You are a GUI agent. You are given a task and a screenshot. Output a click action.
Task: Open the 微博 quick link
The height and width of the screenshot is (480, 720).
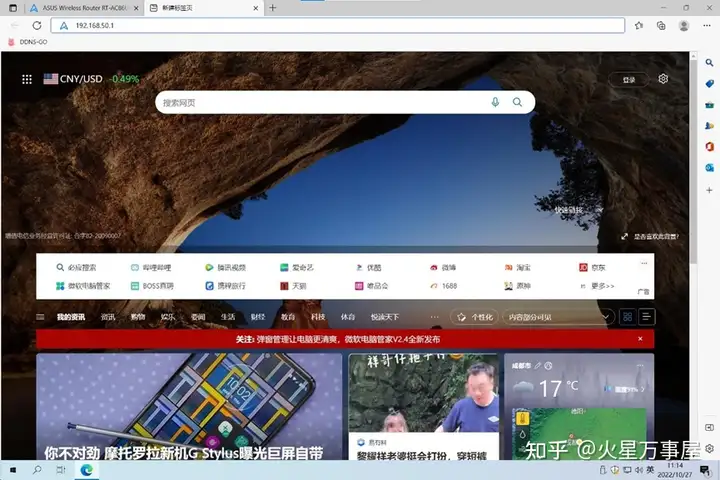443,267
